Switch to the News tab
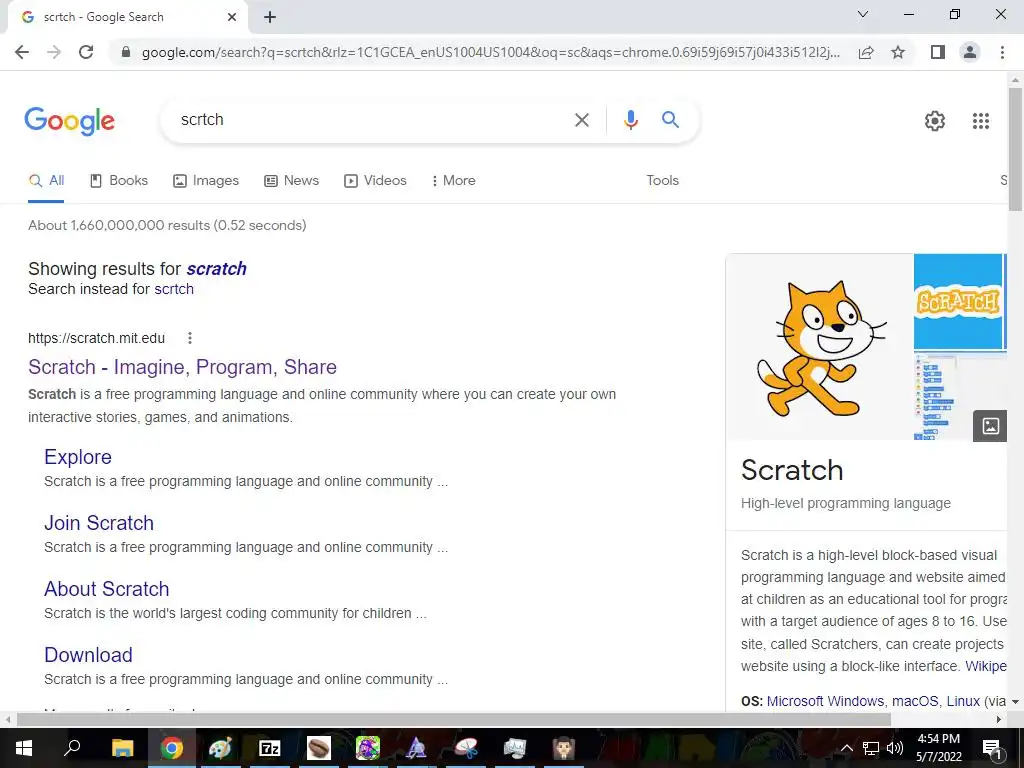Image resolution: width=1024 pixels, height=768 pixels. coord(291,181)
